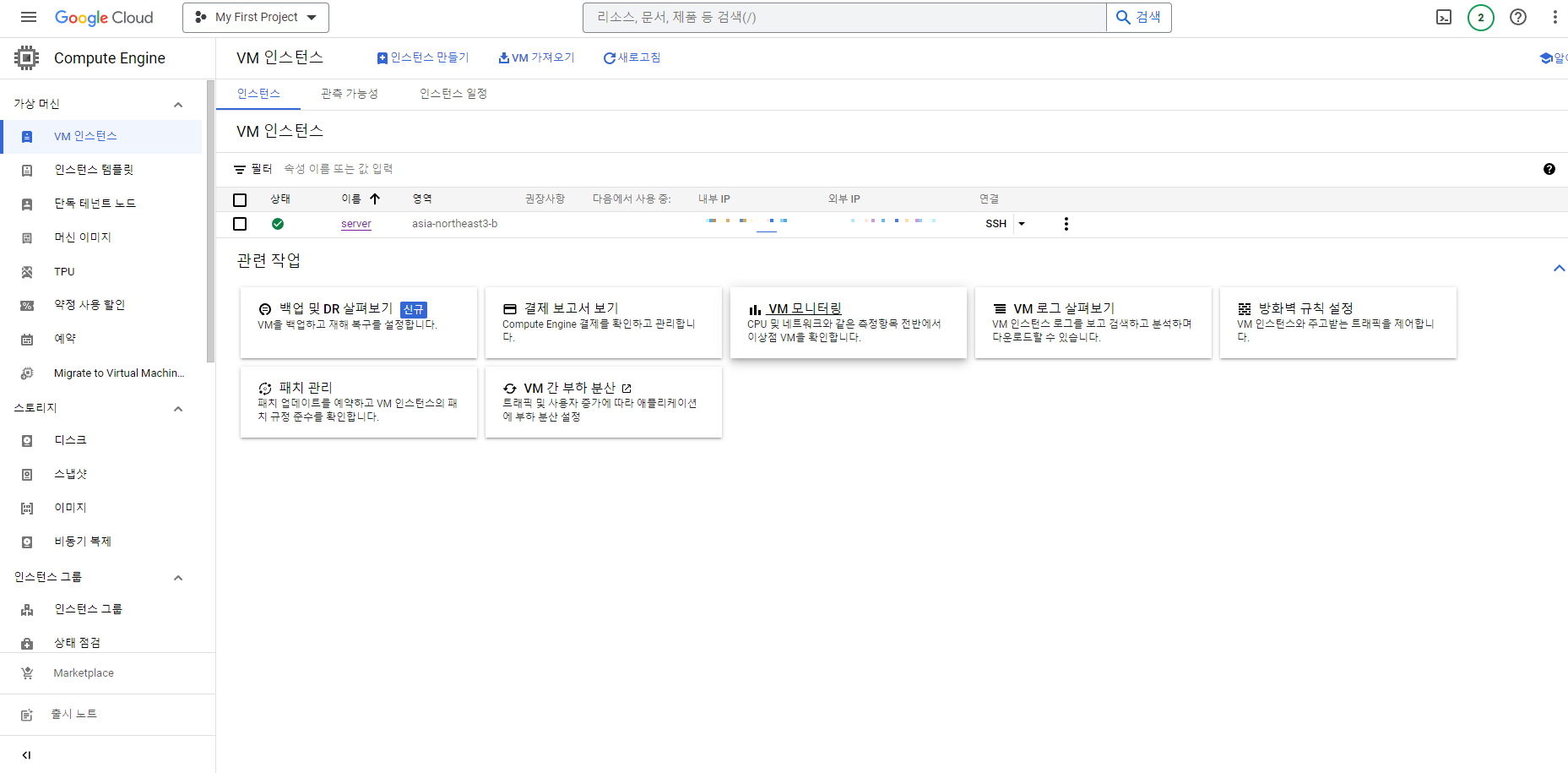
Task: Click VM 가져오기 button
Action: click(x=536, y=57)
